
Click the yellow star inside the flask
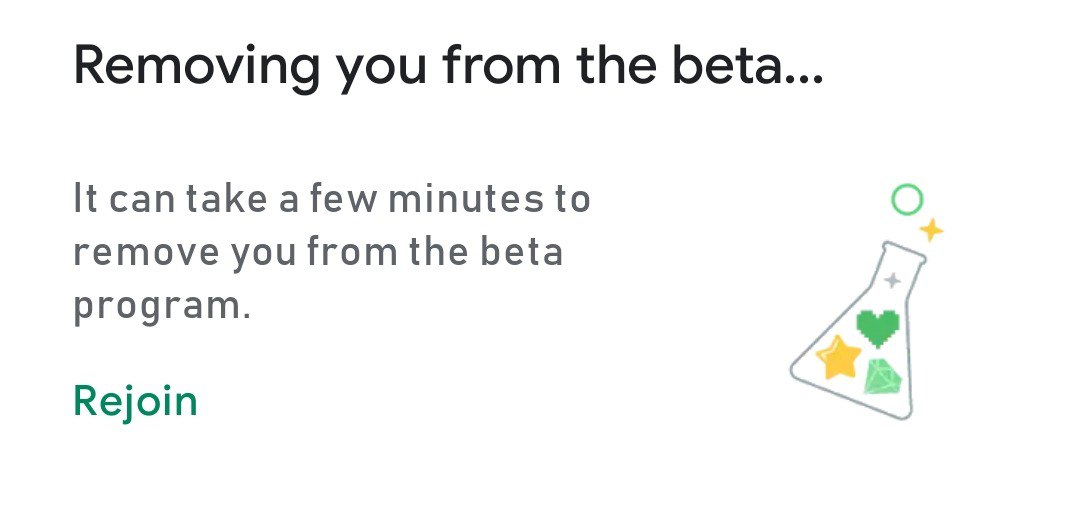click(838, 357)
